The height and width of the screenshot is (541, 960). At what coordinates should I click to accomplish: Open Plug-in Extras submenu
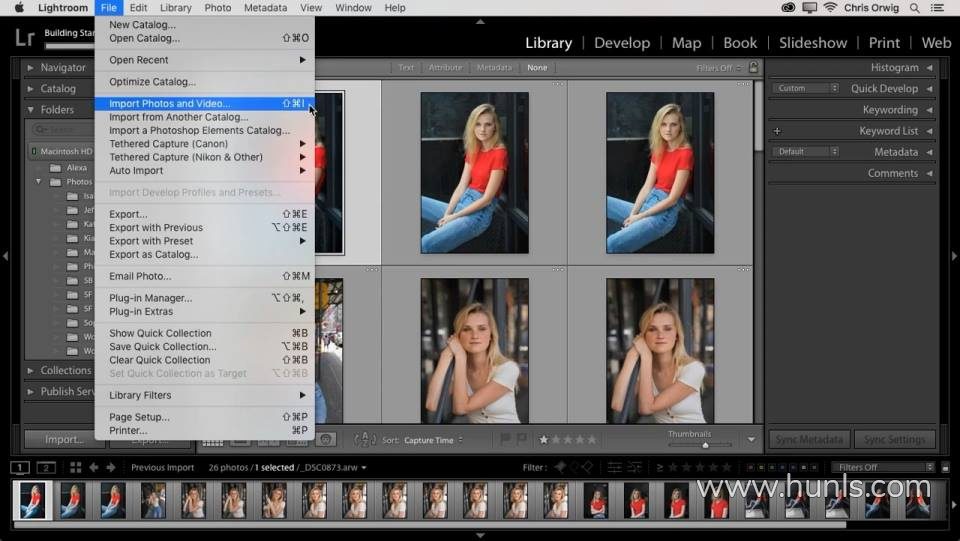tap(204, 312)
